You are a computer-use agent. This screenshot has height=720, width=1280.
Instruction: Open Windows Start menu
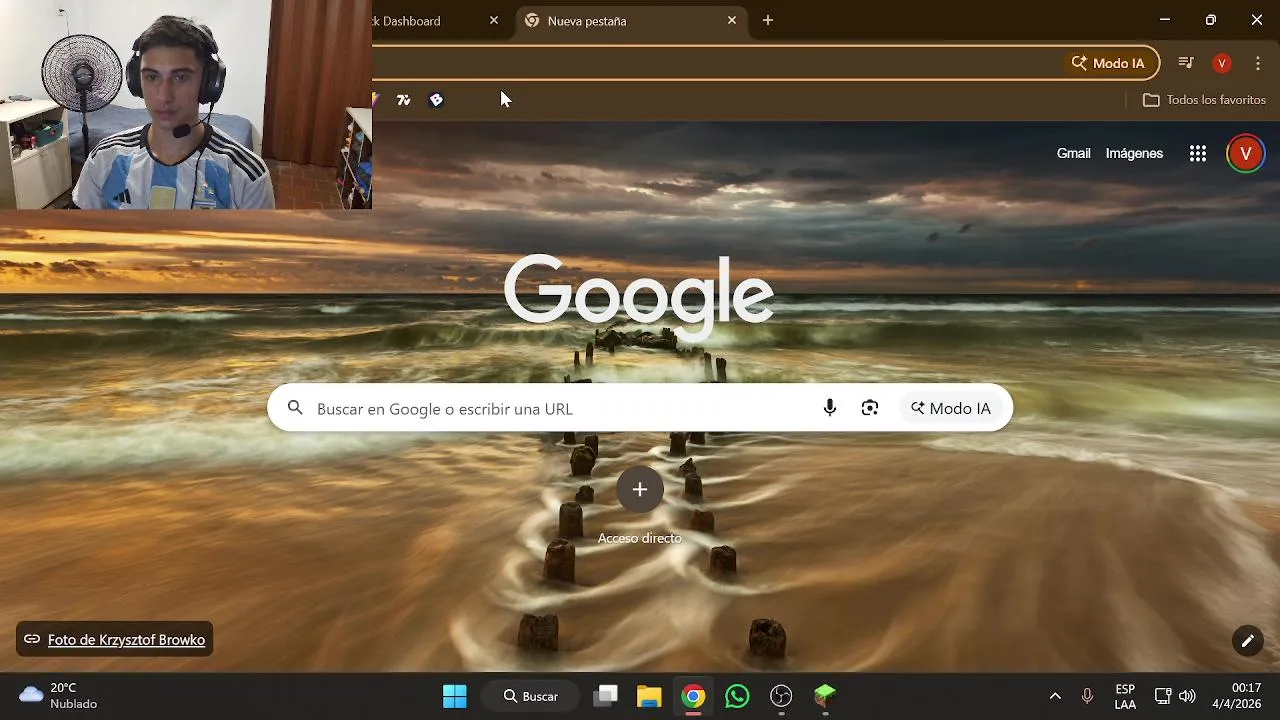[455, 696]
